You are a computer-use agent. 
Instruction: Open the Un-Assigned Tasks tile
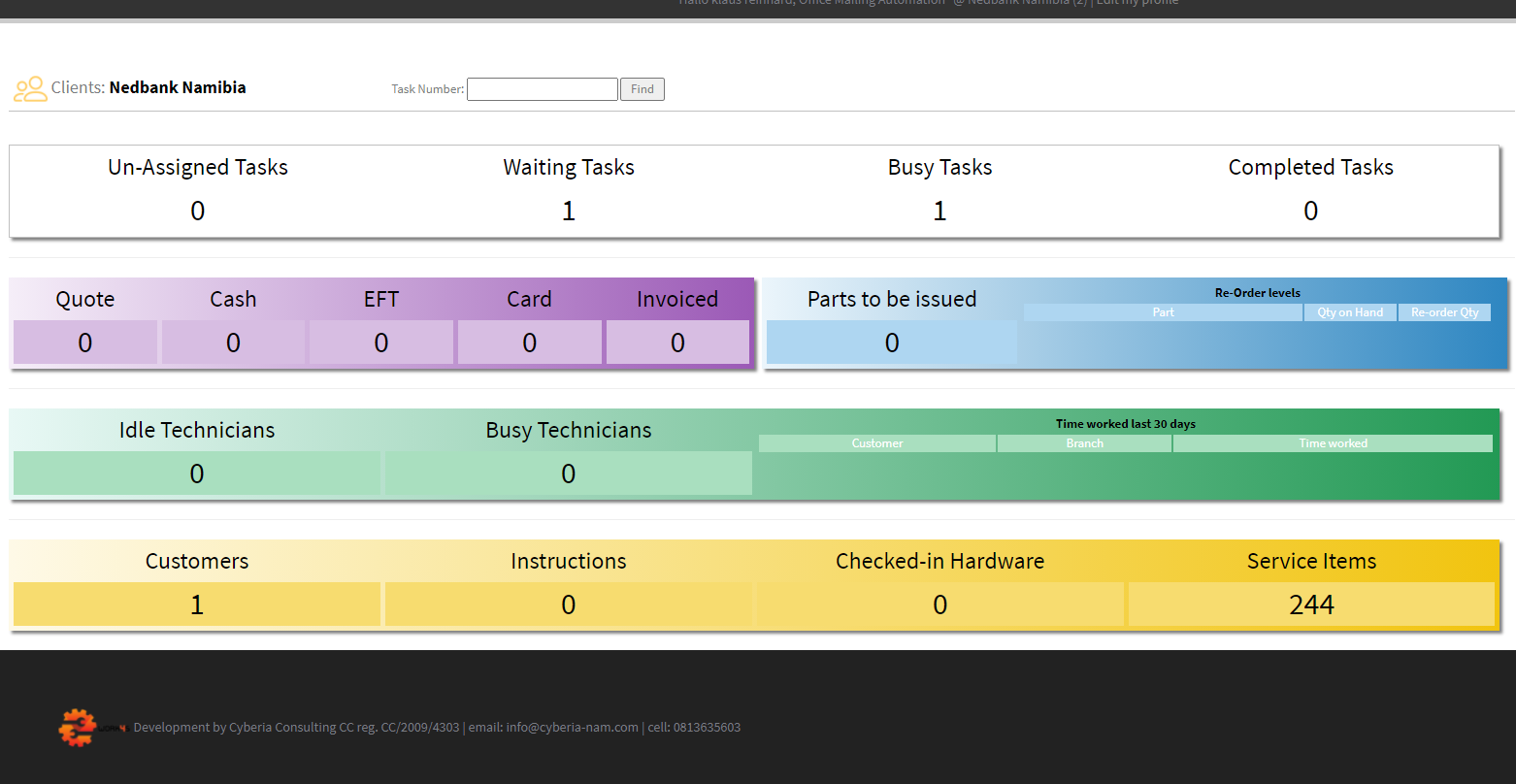click(x=198, y=191)
